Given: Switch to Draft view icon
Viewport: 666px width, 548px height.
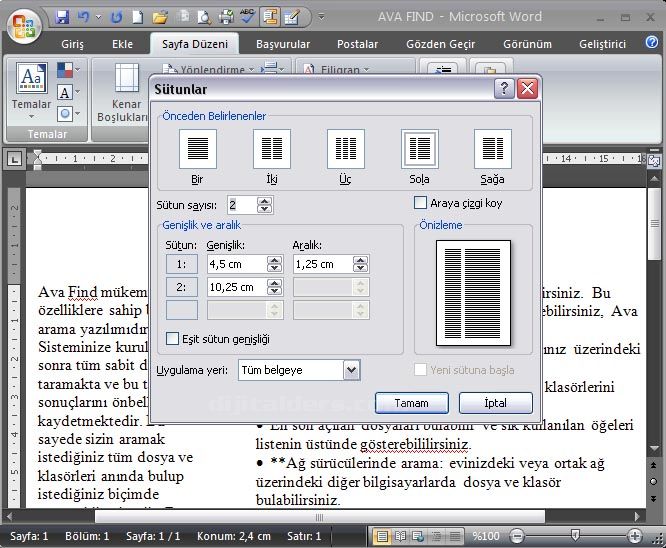Looking at the screenshot, I should click(454, 537).
